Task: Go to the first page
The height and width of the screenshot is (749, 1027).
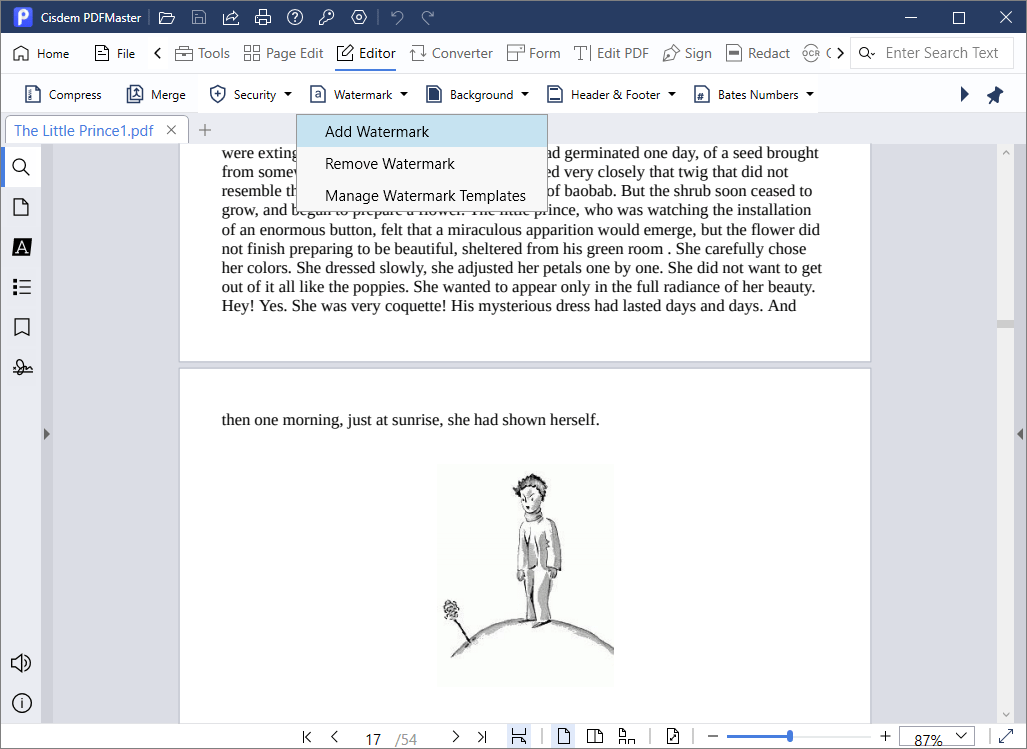Action: pos(307,737)
